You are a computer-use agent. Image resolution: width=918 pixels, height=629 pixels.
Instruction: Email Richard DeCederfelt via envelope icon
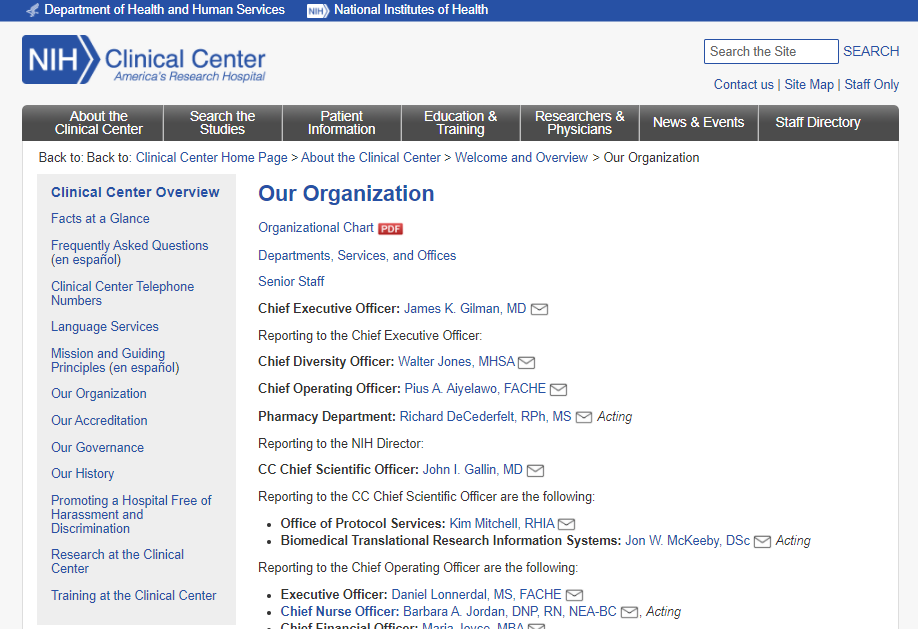[584, 417]
